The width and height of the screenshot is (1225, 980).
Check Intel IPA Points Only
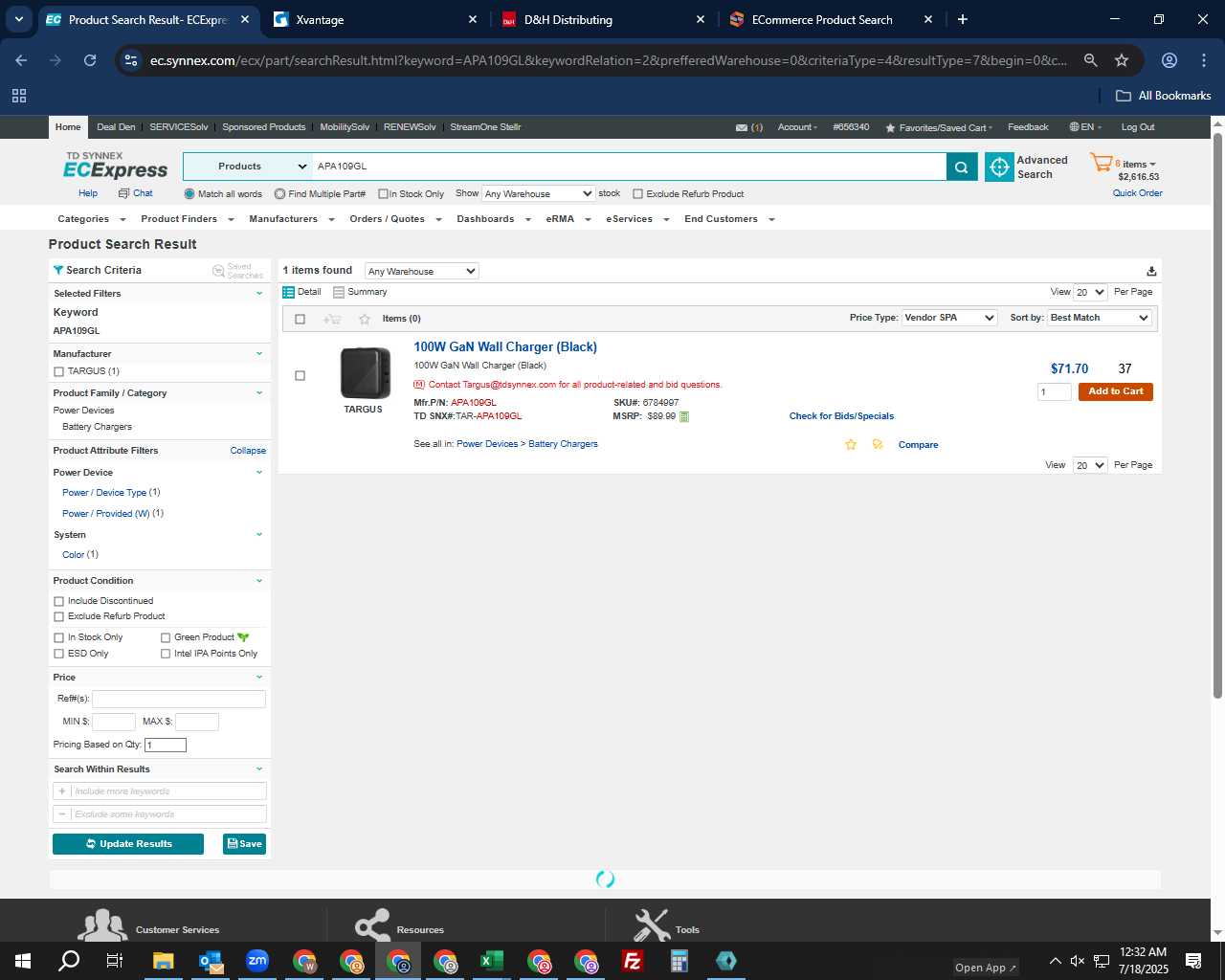pos(166,654)
